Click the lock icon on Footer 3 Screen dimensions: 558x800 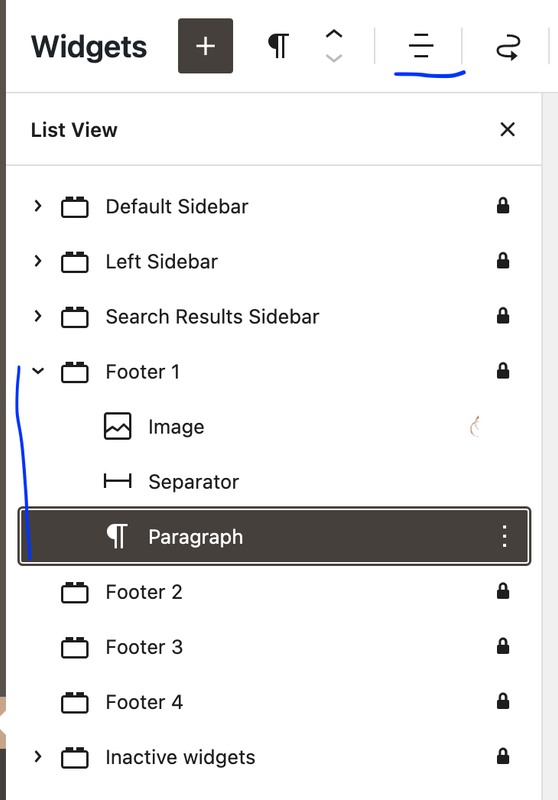point(503,646)
